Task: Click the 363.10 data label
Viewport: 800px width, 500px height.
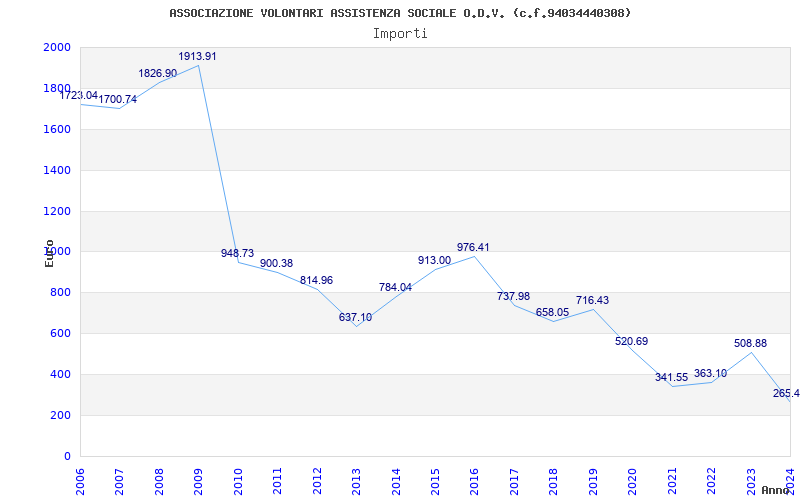Action: (711, 373)
